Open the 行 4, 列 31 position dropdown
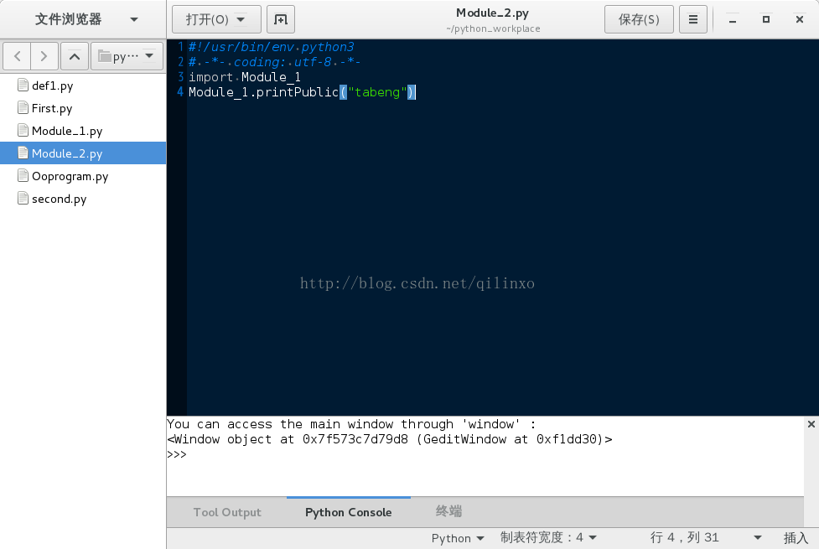 706,538
